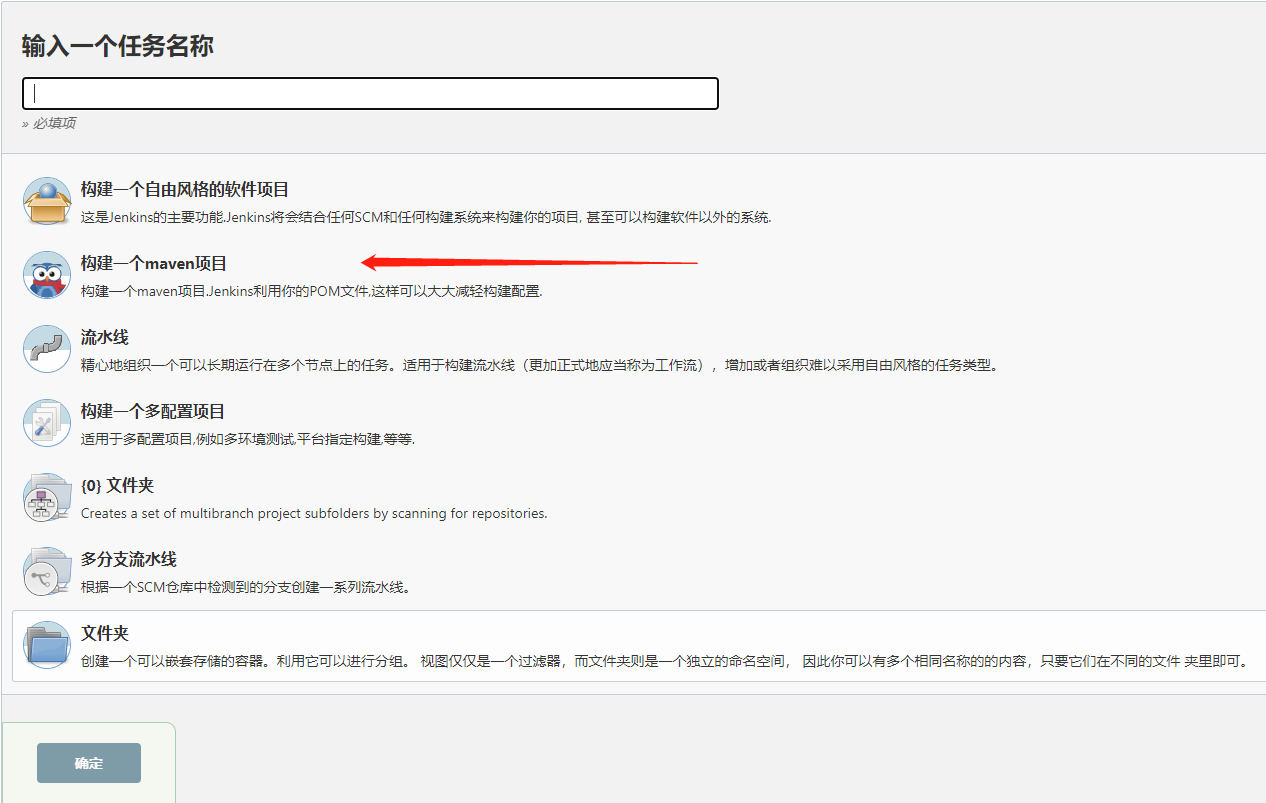Choose 构建一个maven项目 title
The width and height of the screenshot is (1266, 803).
[154, 263]
